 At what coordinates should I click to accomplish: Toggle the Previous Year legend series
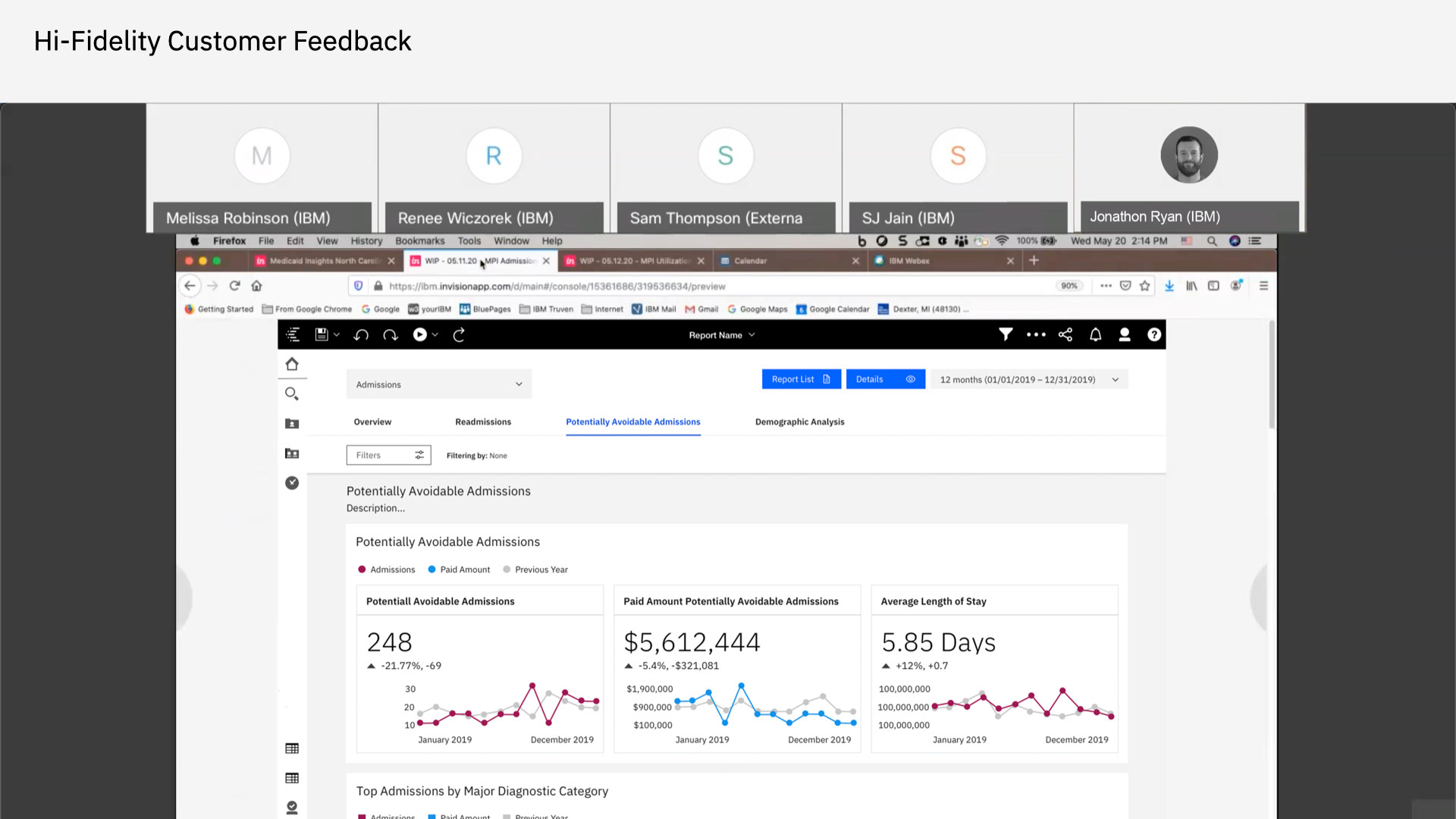pyautogui.click(x=535, y=570)
